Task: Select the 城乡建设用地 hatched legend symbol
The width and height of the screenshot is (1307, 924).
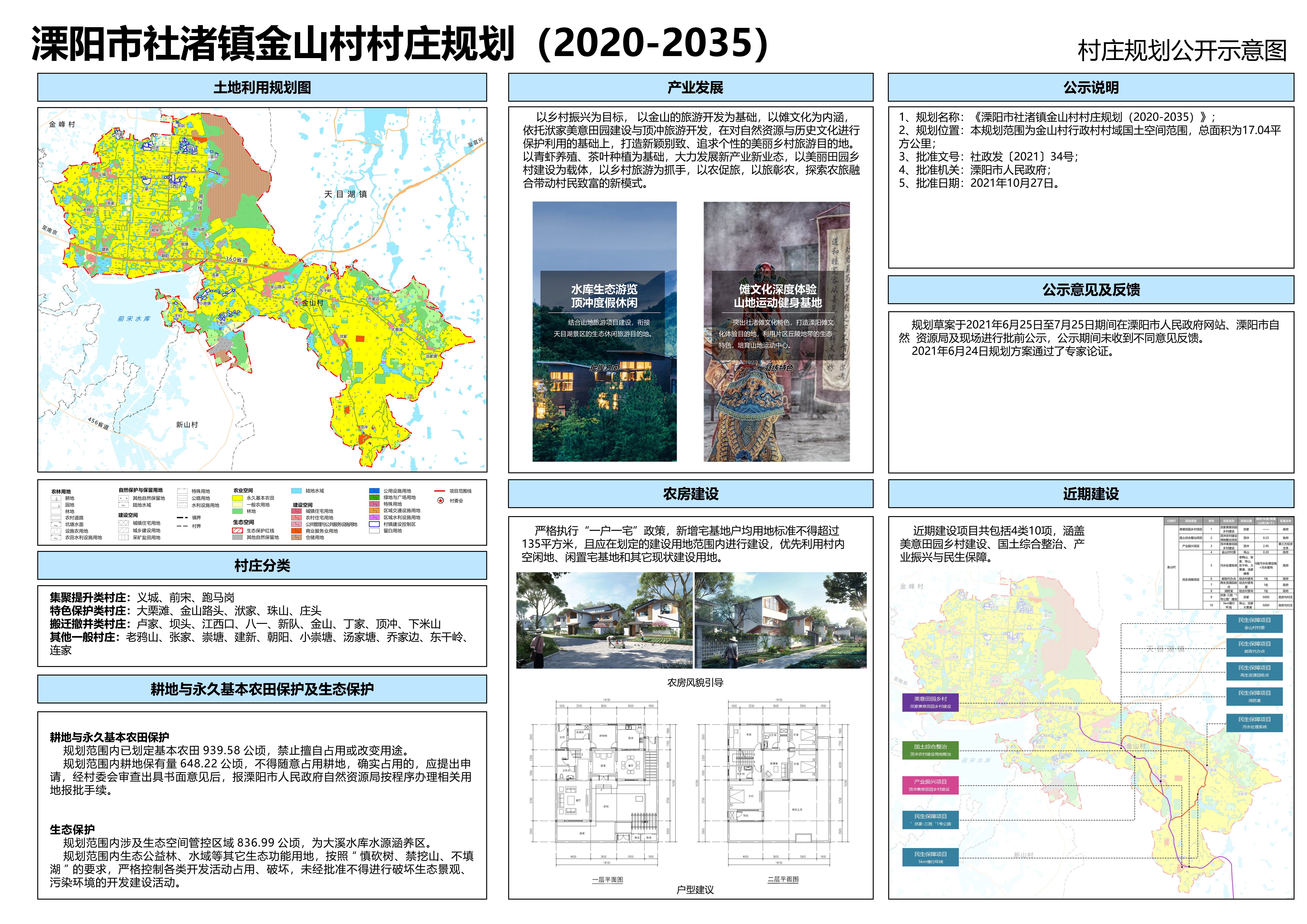Action: 124,531
